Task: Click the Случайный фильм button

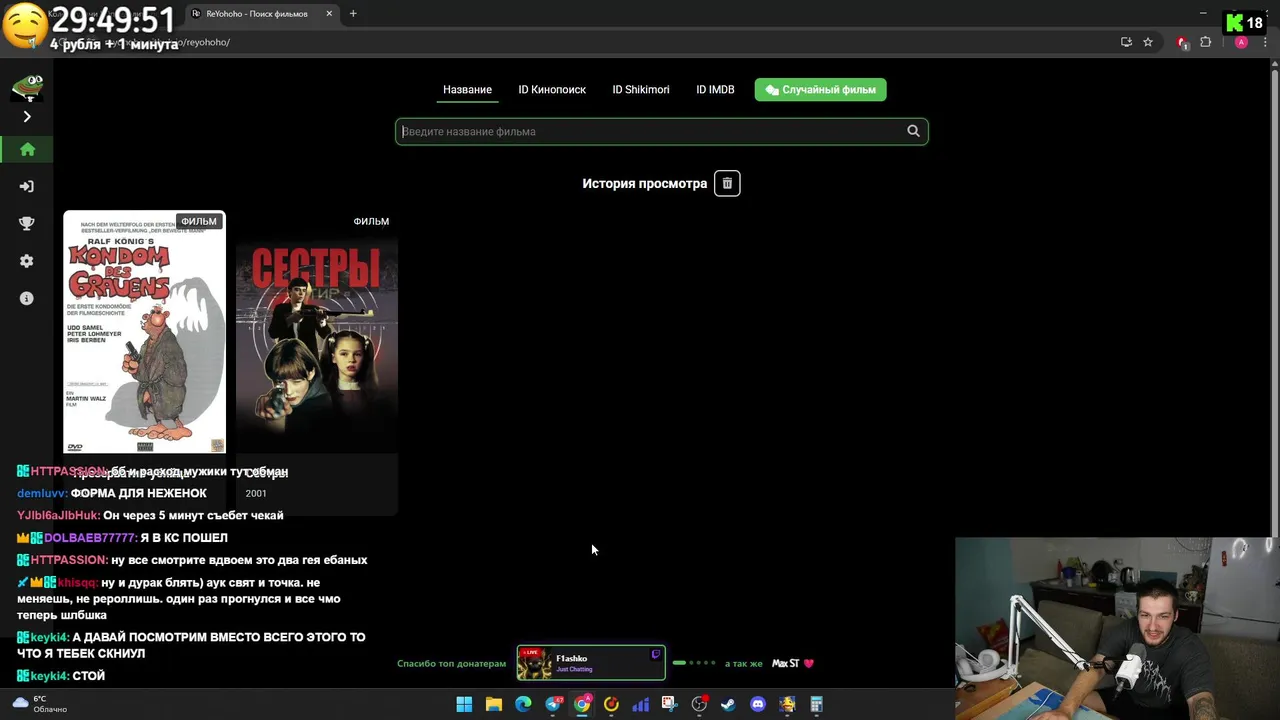Action: click(x=820, y=90)
